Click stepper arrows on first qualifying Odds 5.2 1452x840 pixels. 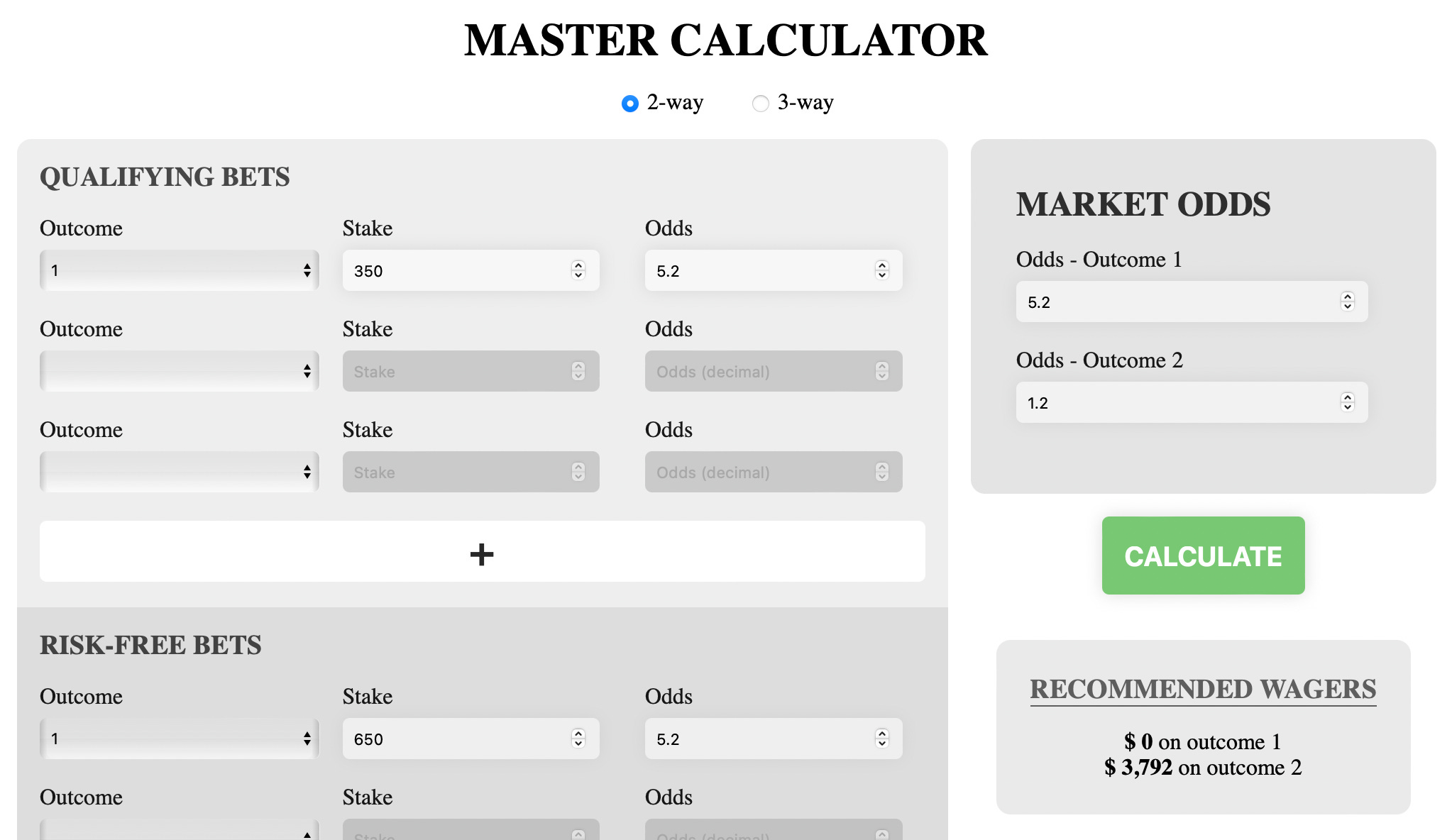tap(881, 270)
